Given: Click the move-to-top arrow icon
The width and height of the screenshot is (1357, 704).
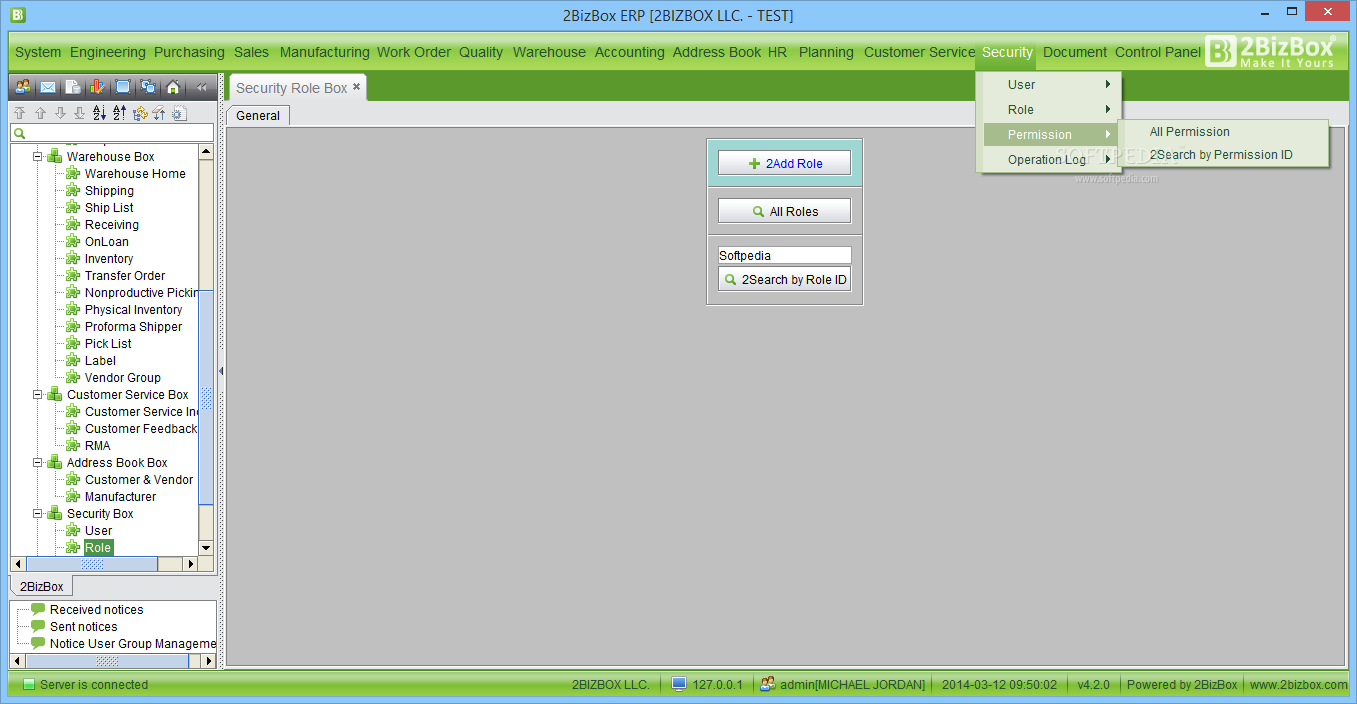Looking at the screenshot, I should [20, 113].
